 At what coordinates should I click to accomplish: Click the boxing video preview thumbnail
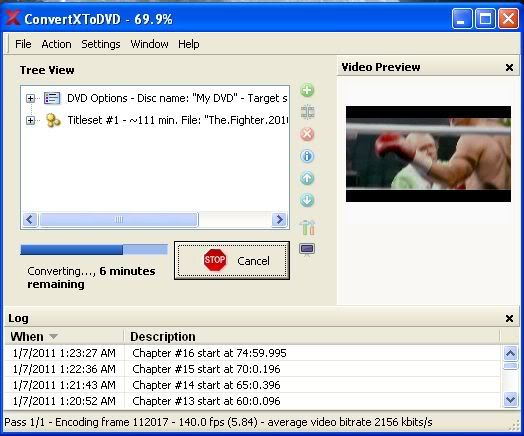428,154
